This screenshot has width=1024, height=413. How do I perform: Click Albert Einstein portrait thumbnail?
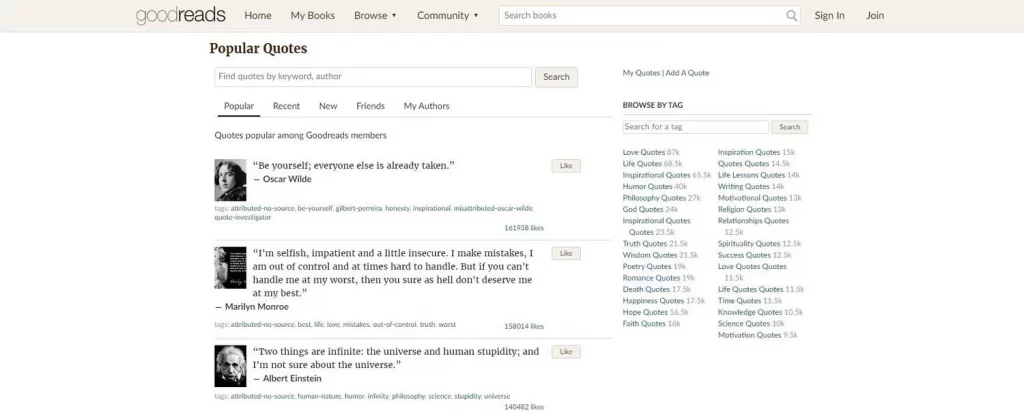[231, 366]
